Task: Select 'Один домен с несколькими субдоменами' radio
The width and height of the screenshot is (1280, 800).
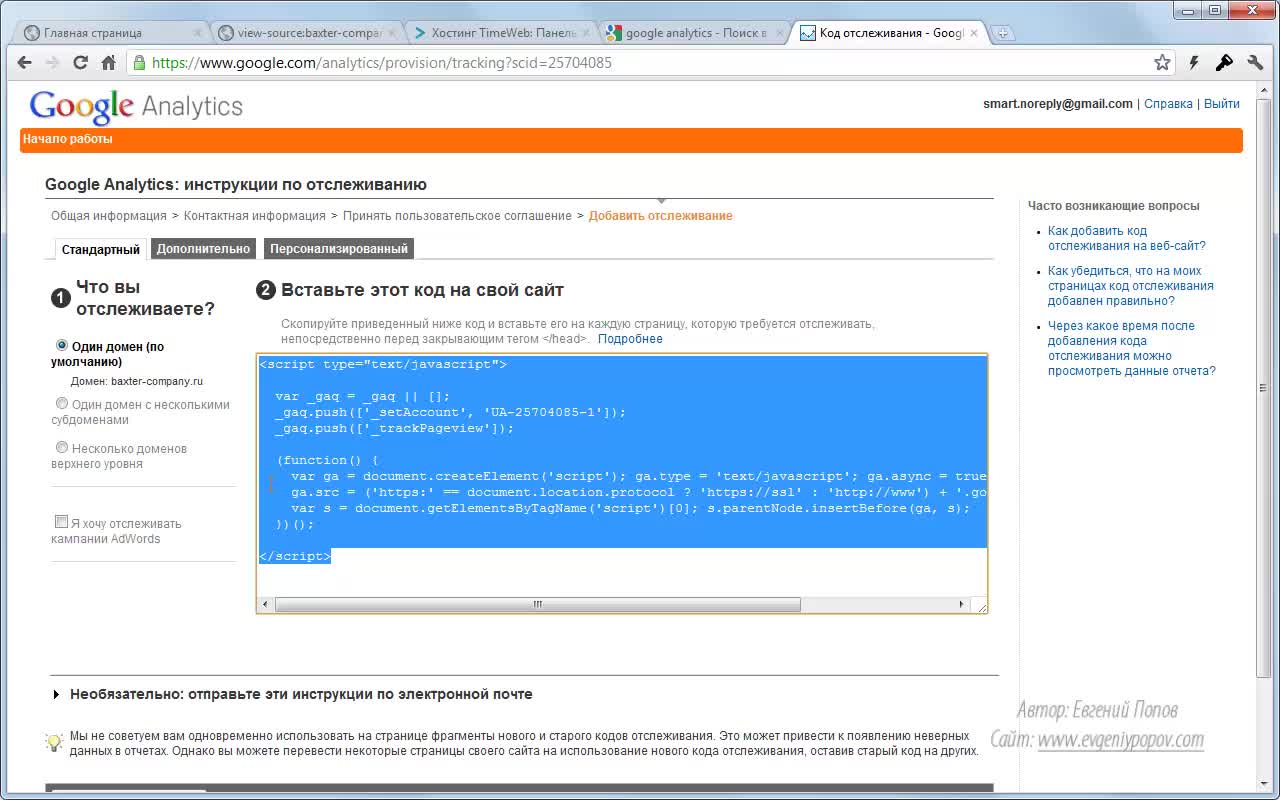Action: (x=62, y=403)
